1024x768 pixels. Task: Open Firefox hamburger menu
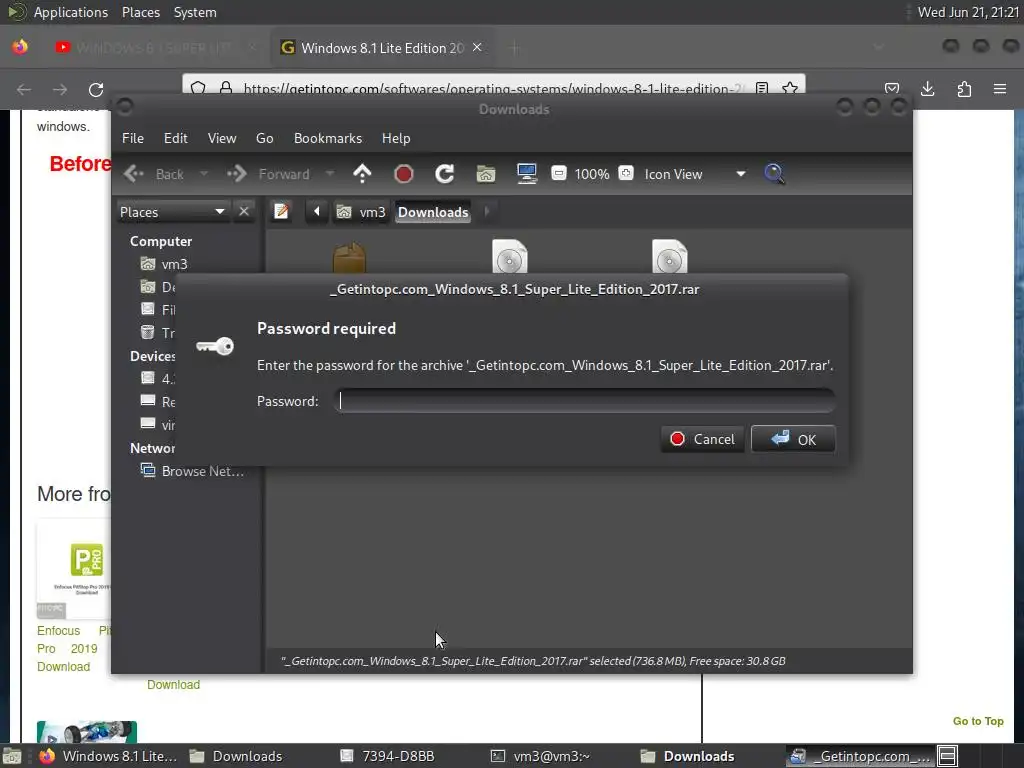click(x=1000, y=89)
